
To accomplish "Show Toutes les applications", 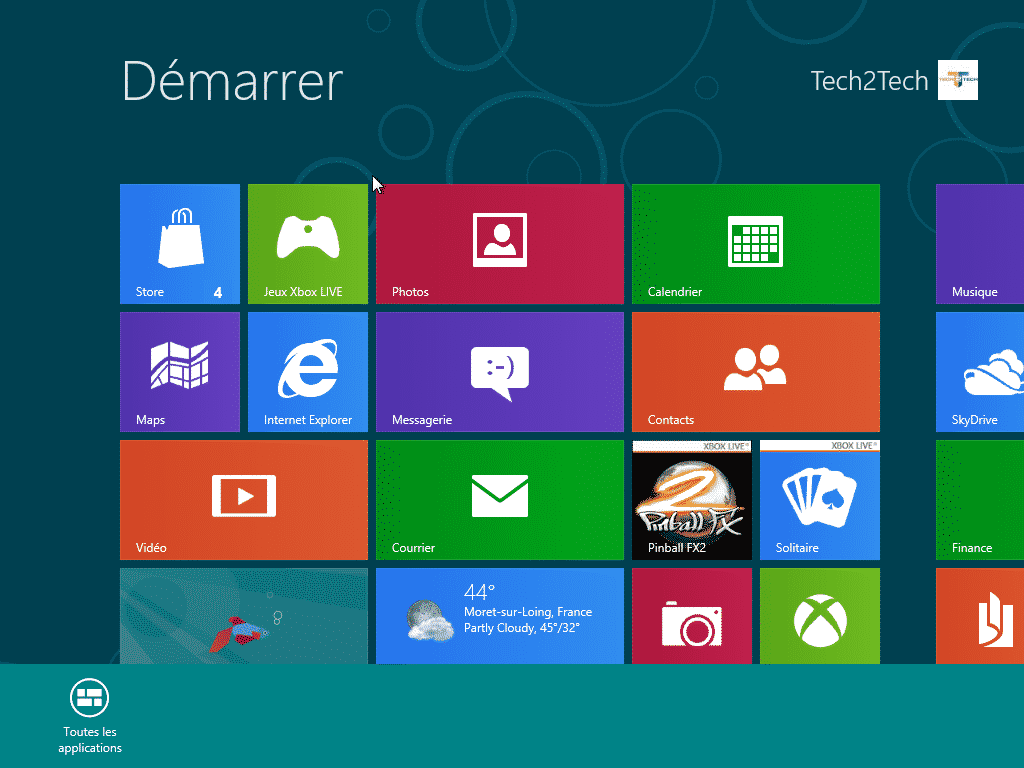I will [89, 716].
